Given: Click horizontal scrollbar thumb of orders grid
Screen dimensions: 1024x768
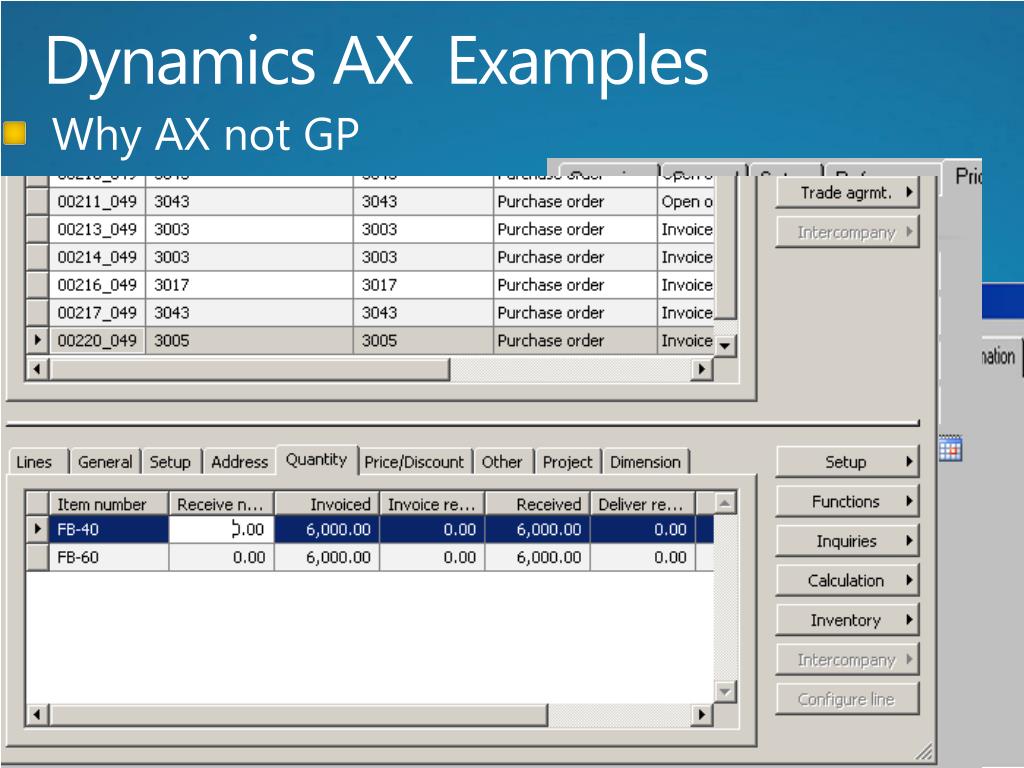Looking at the screenshot, I should click(x=249, y=369).
